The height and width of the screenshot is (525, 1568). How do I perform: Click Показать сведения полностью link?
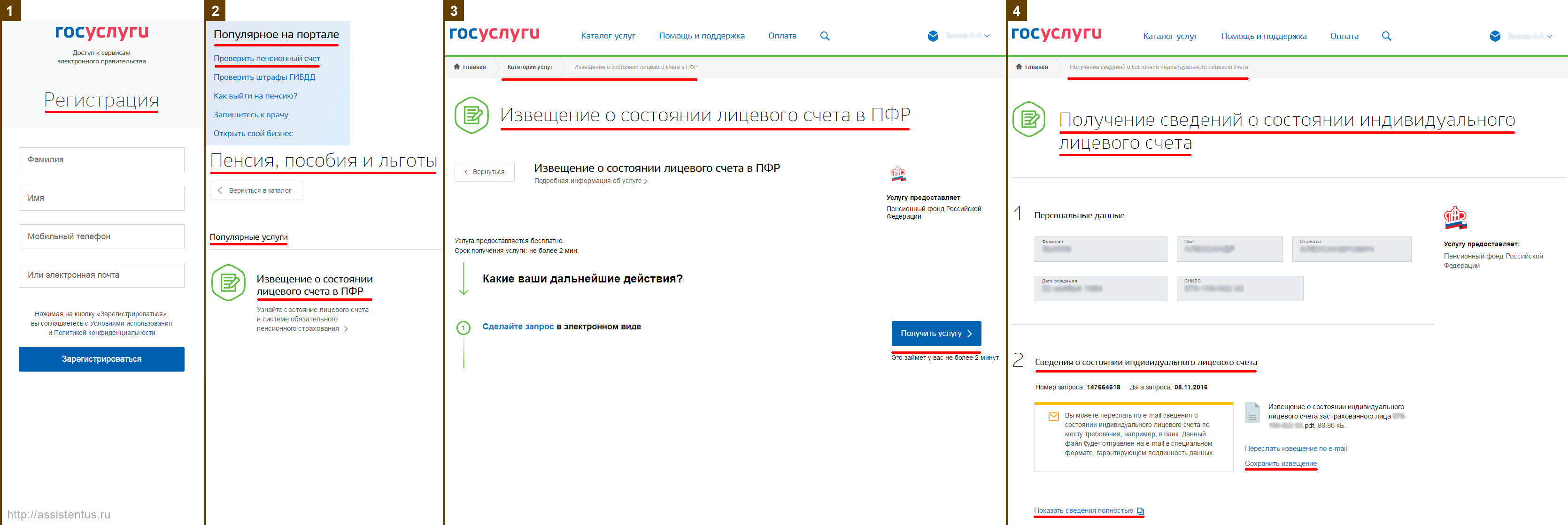click(1083, 510)
